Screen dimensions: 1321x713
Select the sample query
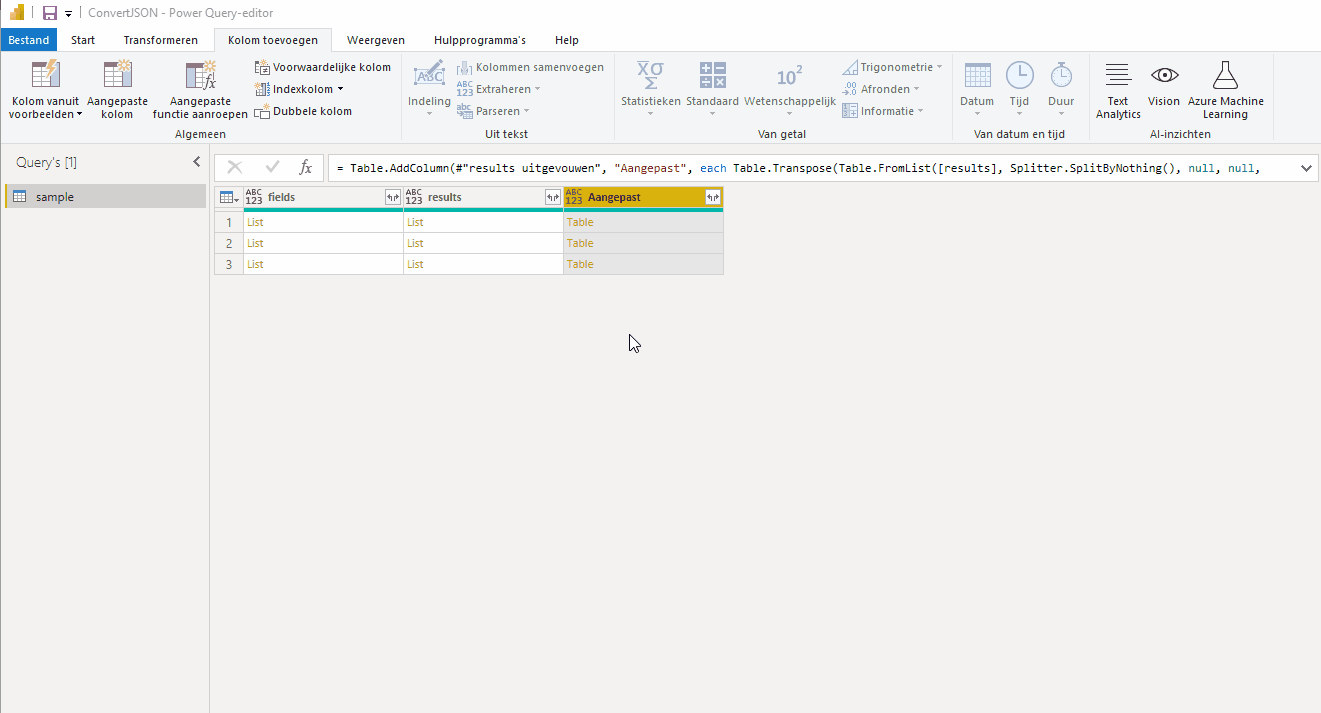(106, 197)
